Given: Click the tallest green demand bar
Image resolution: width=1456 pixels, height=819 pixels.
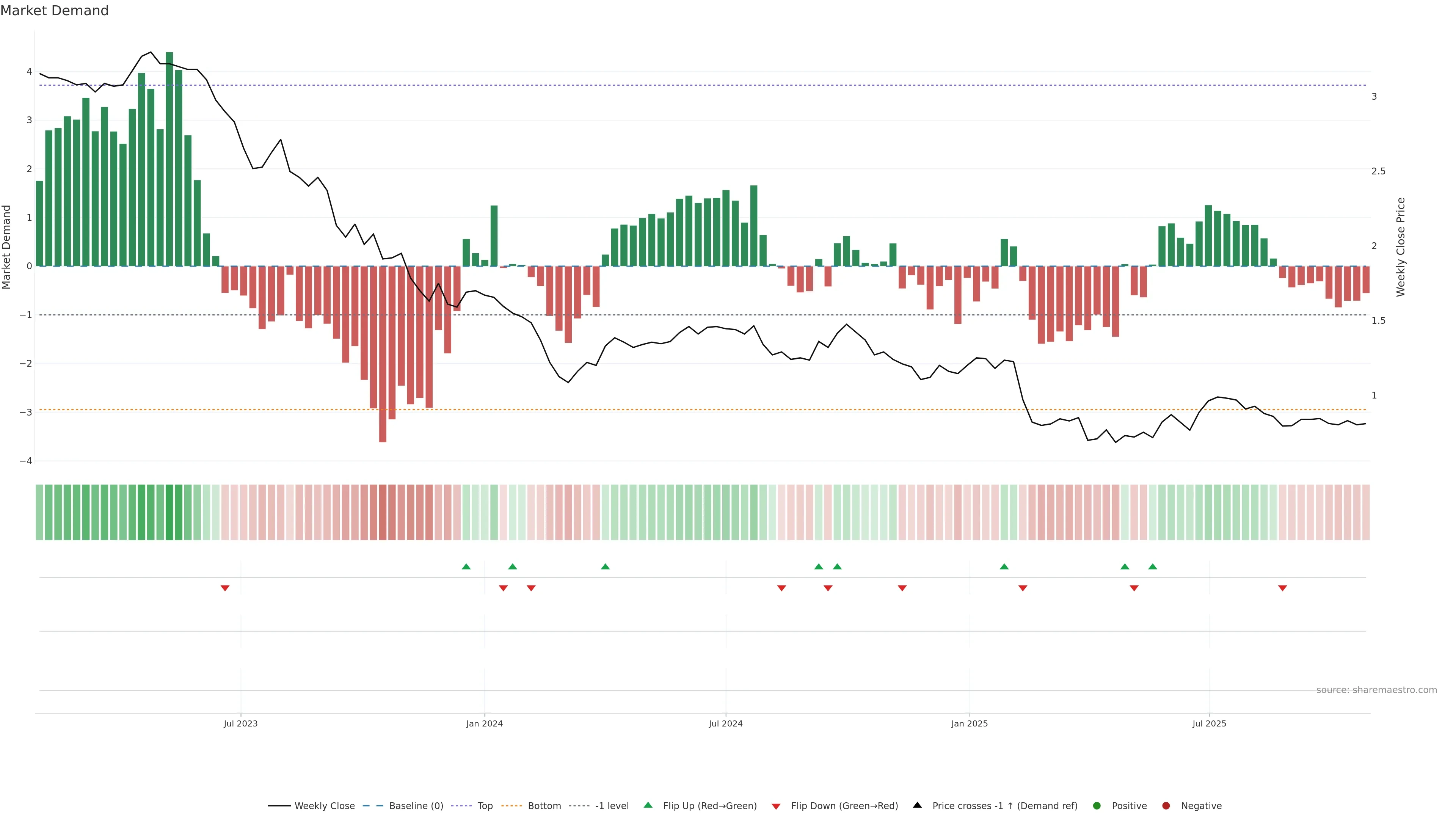Looking at the screenshot, I should click(169, 158).
